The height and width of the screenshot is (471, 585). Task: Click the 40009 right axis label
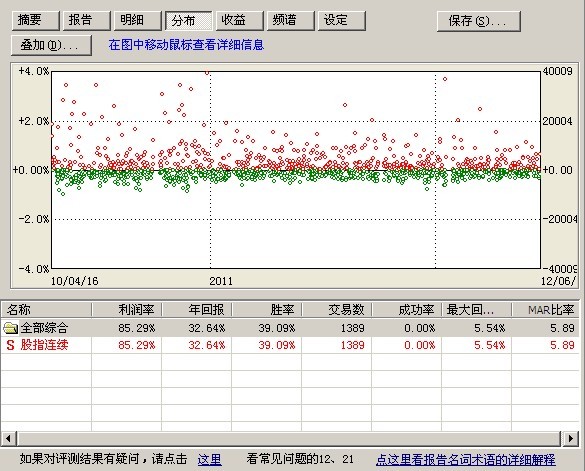click(557, 71)
